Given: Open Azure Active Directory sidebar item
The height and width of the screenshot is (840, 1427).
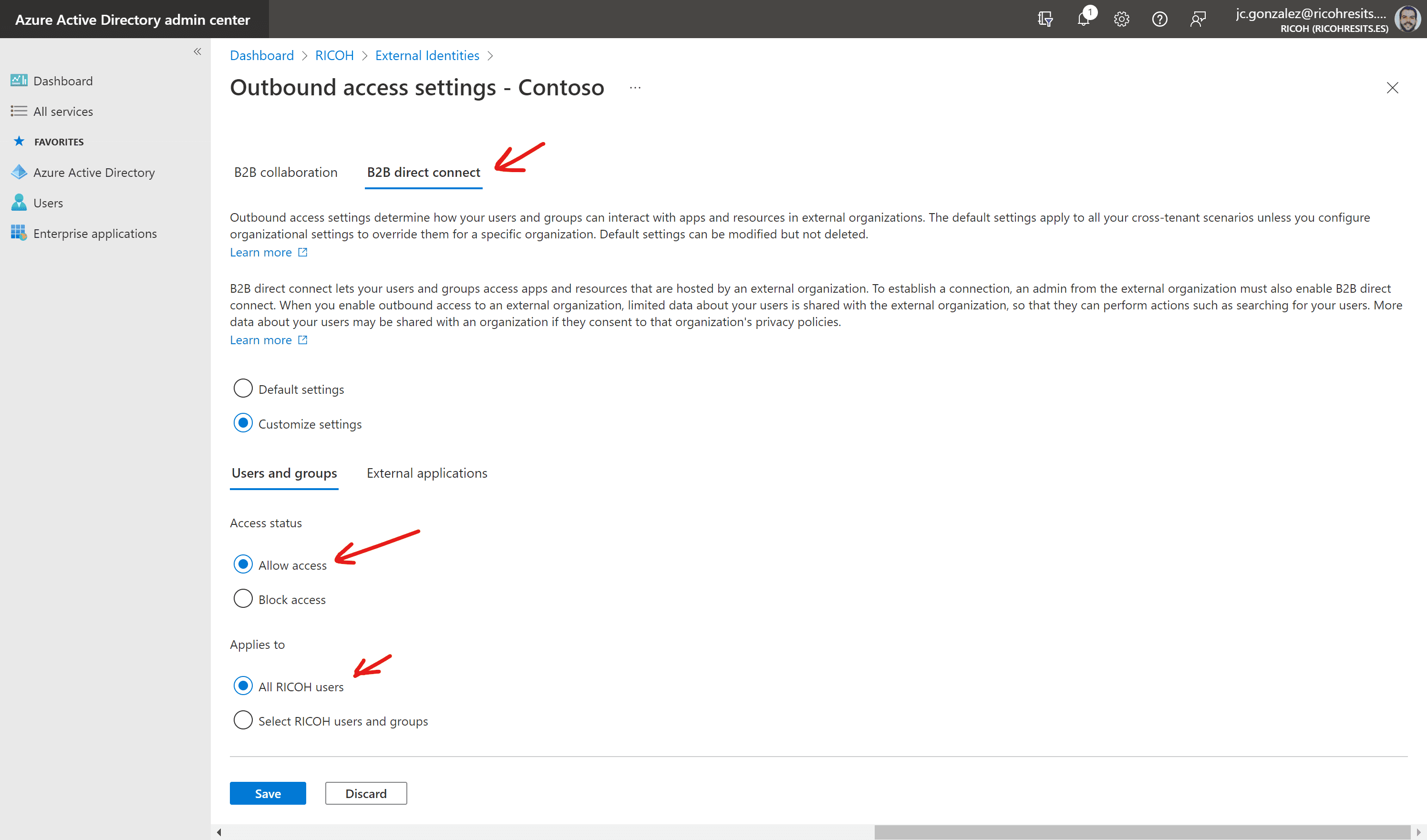Looking at the screenshot, I should pos(94,173).
